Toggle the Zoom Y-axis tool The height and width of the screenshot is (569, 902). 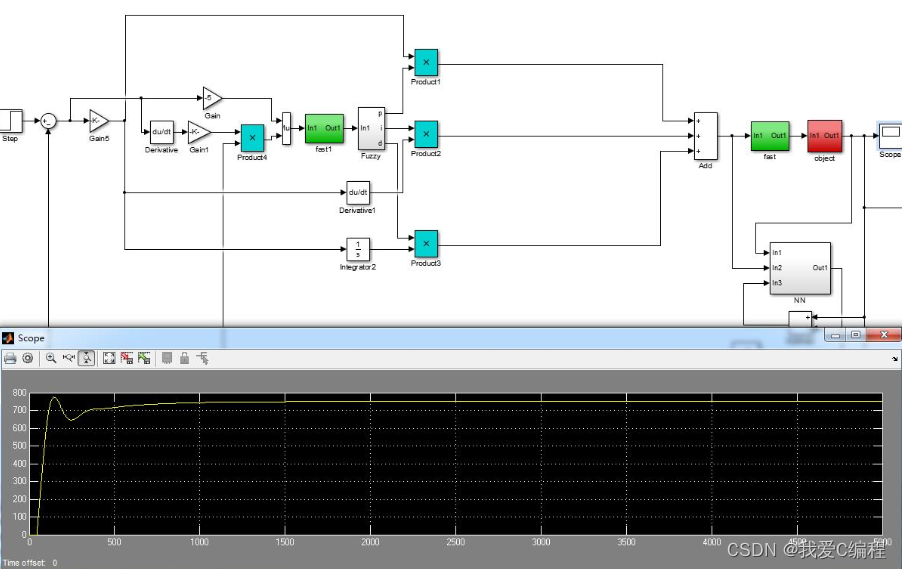tap(87, 358)
